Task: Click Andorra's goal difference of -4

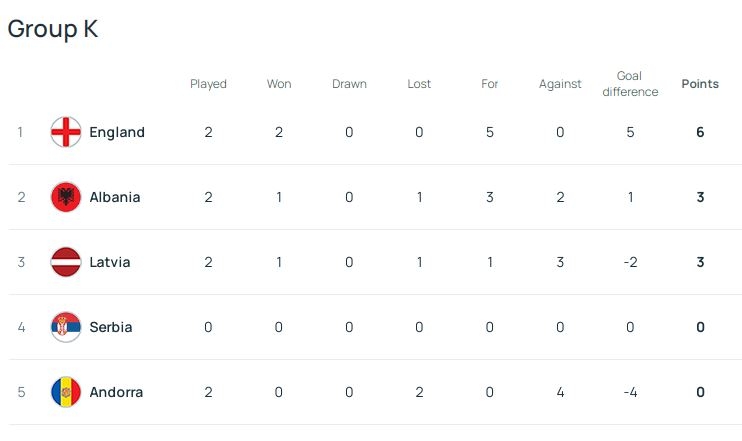Action: click(x=630, y=392)
